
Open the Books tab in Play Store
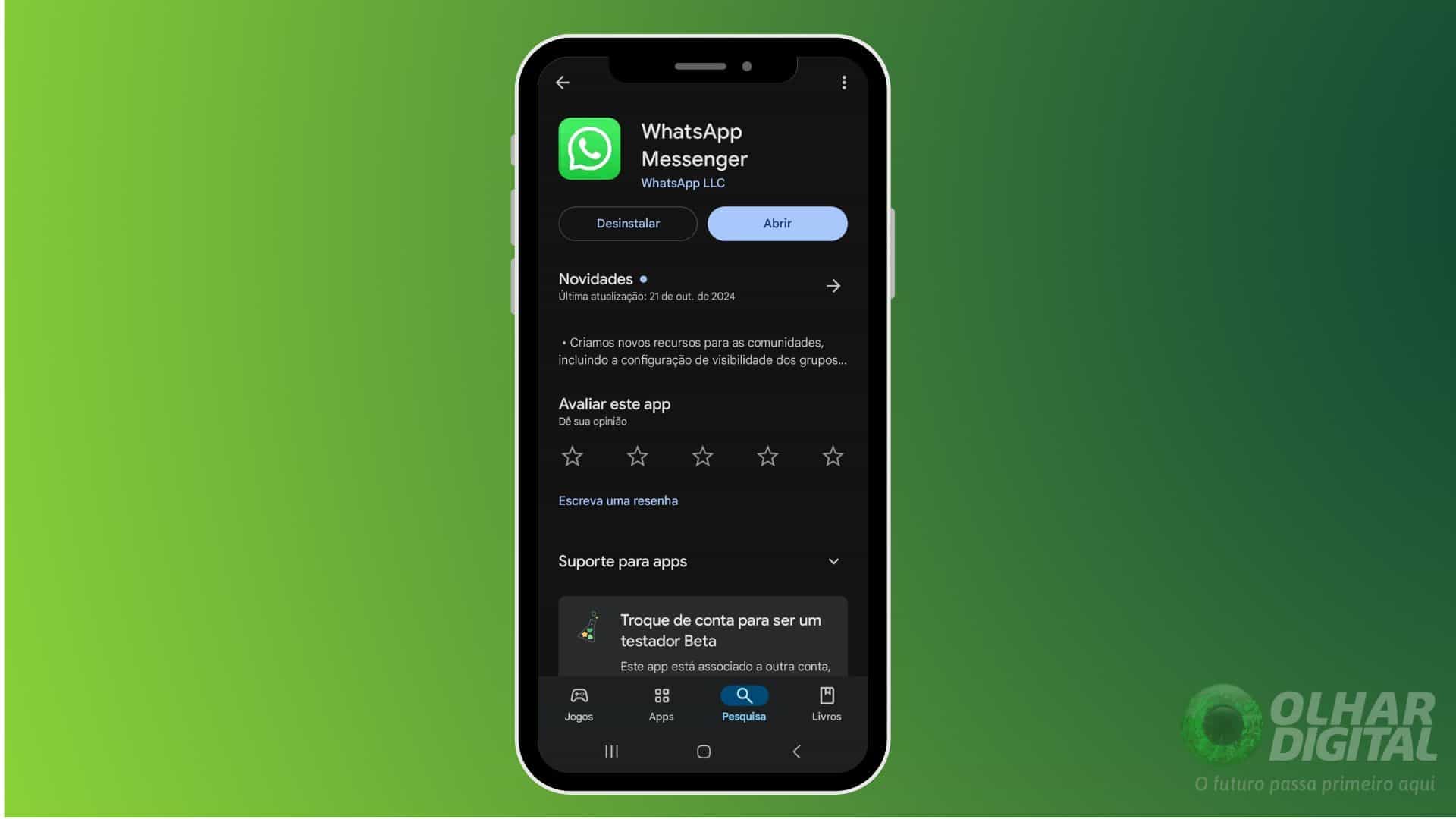(x=826, y=703)
